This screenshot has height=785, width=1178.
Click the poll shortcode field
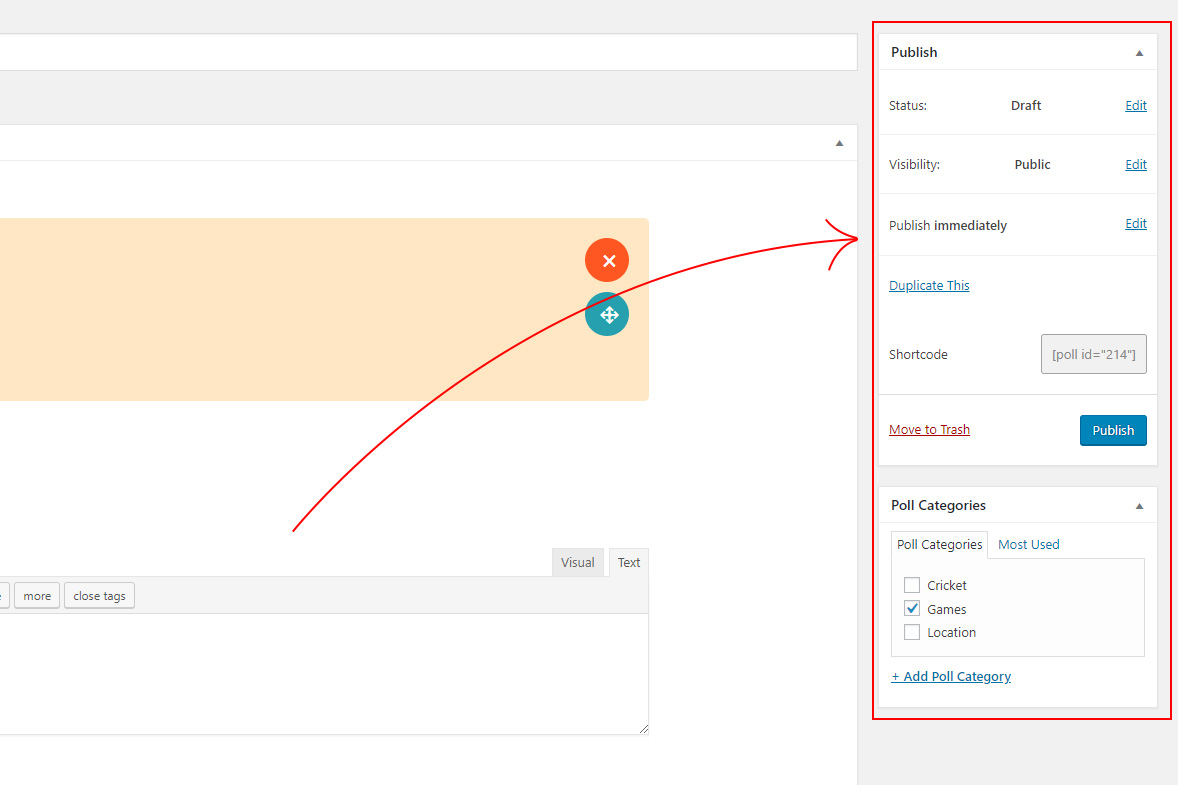click(1093, 354)
